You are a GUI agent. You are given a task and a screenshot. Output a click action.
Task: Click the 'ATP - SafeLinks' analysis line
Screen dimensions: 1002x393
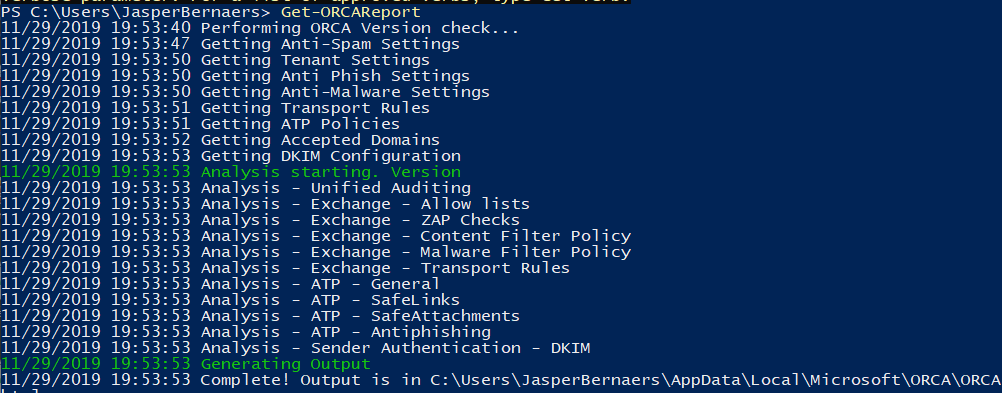pos(230,300)
